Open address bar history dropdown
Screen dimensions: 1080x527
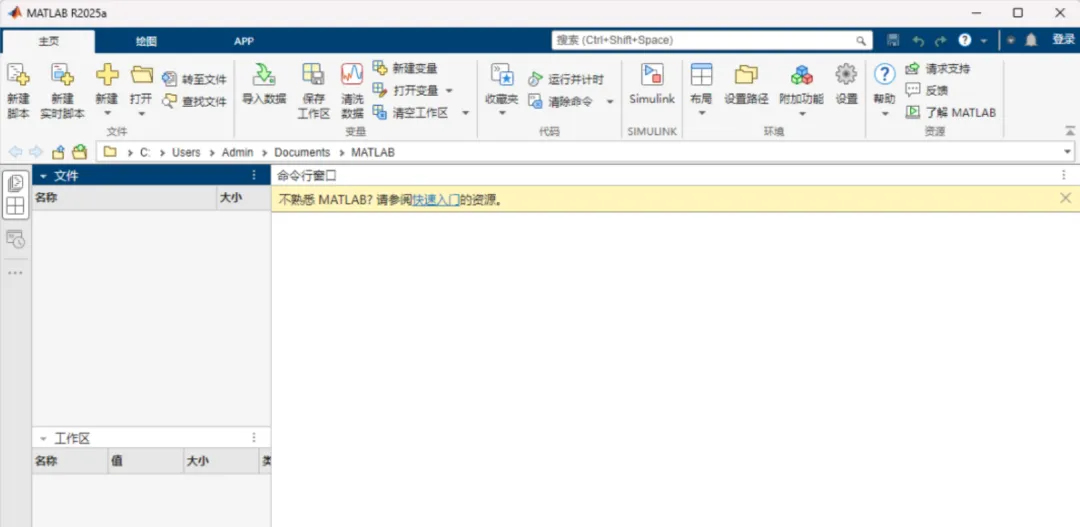[1068, 152]
